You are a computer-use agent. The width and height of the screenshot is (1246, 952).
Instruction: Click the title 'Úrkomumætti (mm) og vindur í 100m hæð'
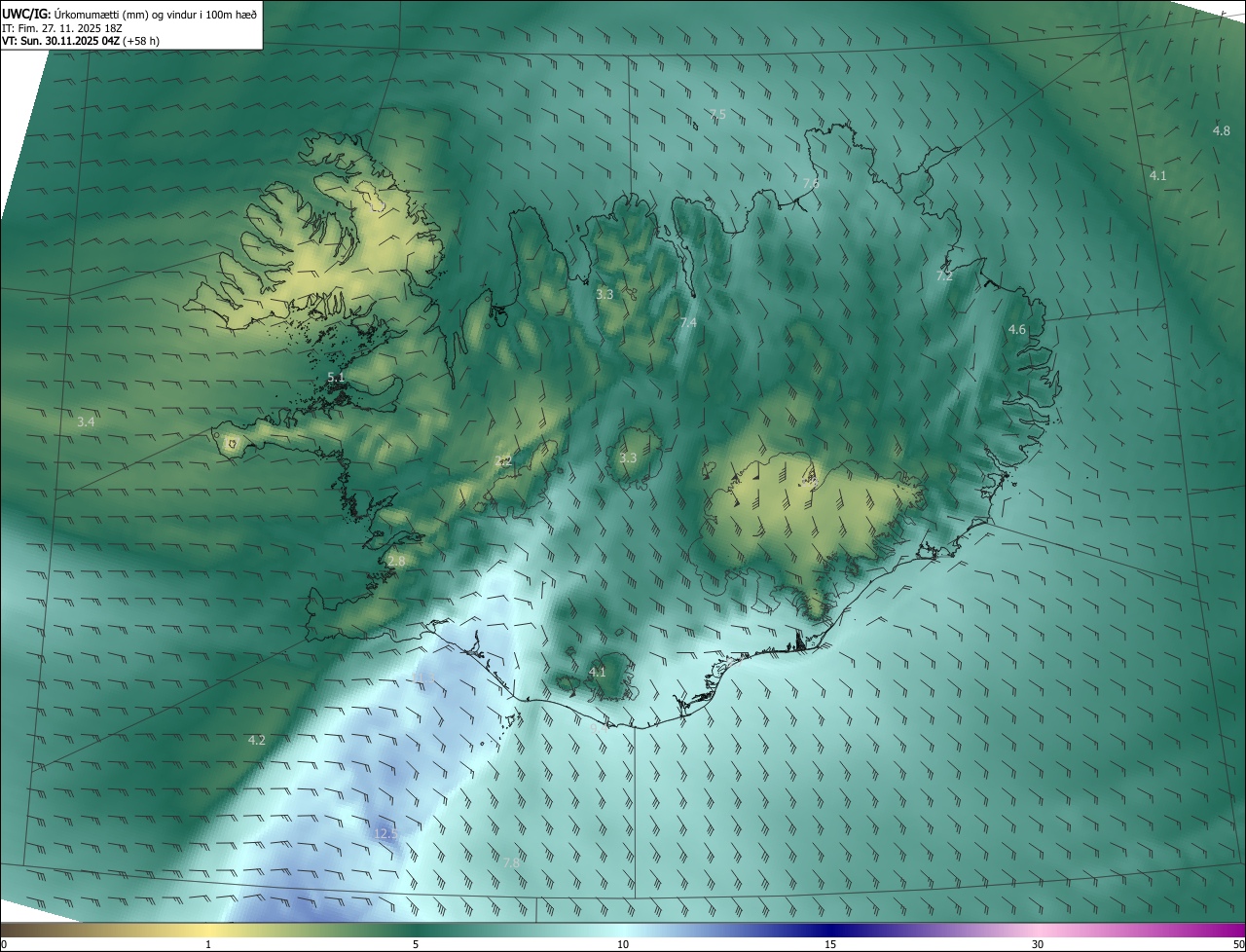[155, 14]
